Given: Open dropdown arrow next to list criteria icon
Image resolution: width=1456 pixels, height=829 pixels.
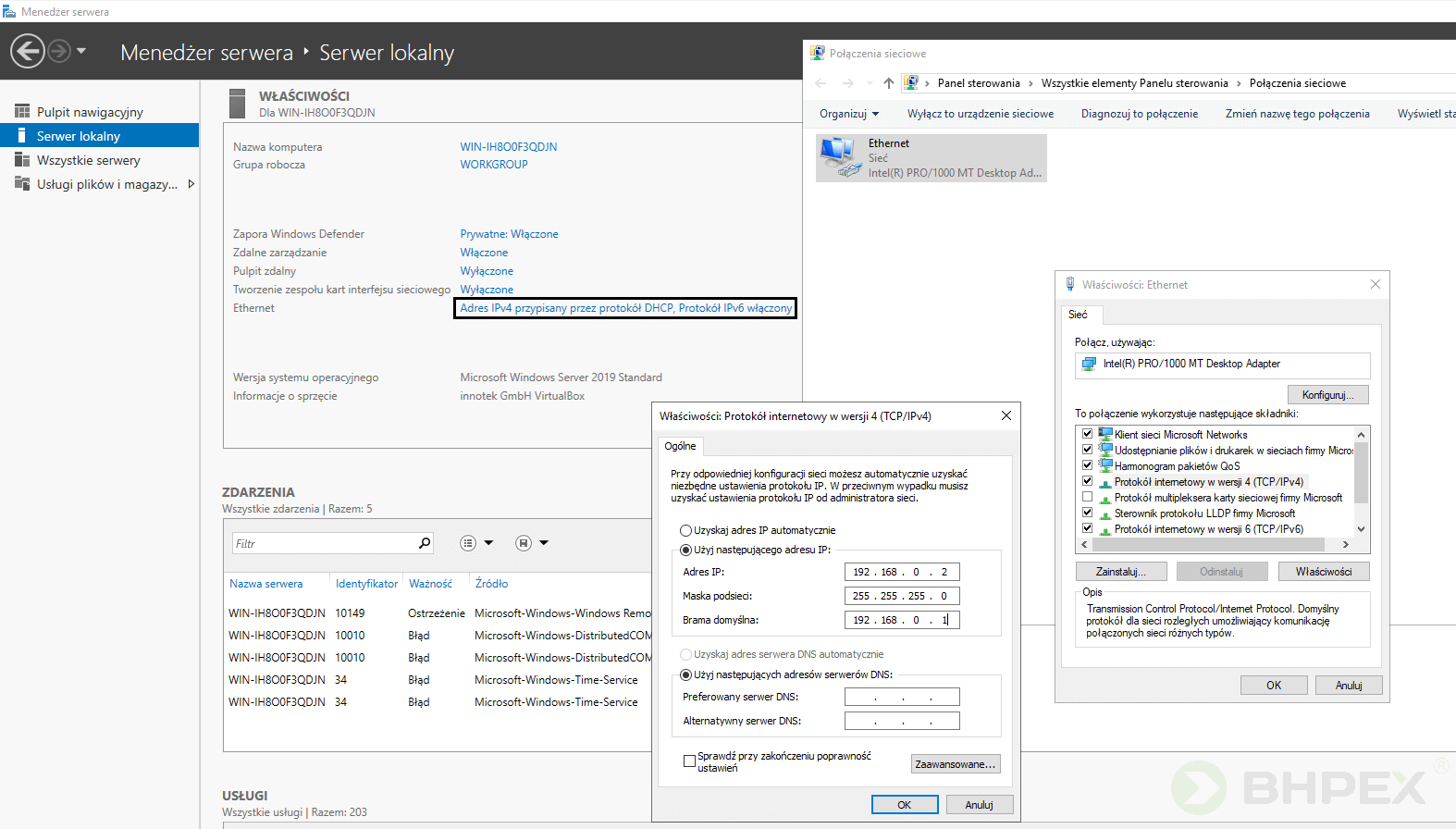Looking at the screenshot, I should (489, 543).
